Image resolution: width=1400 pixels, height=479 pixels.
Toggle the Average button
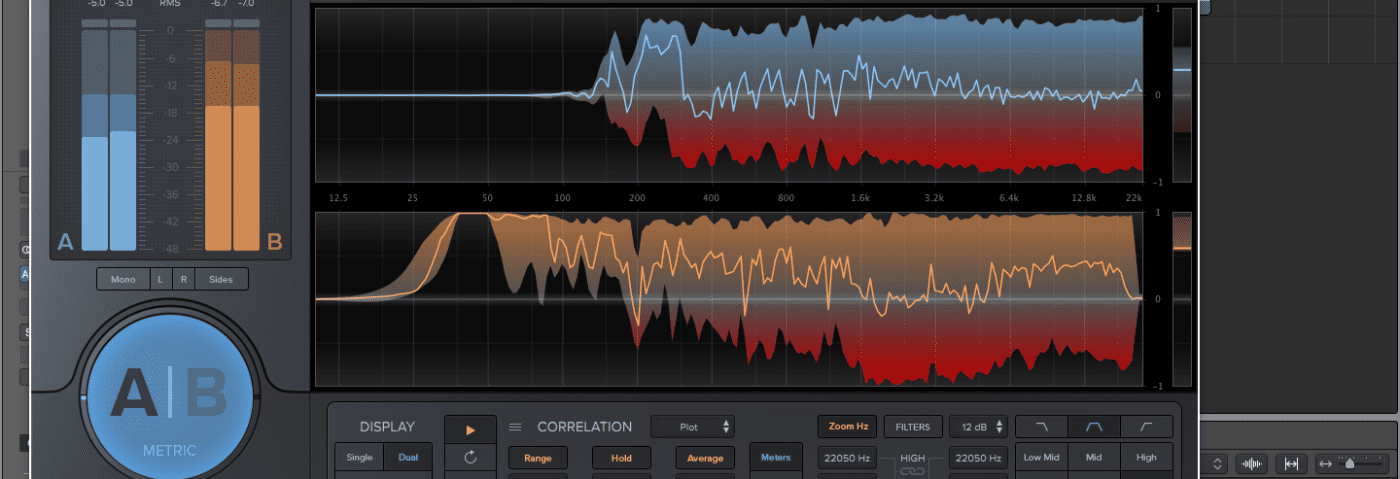coord(703,458)
